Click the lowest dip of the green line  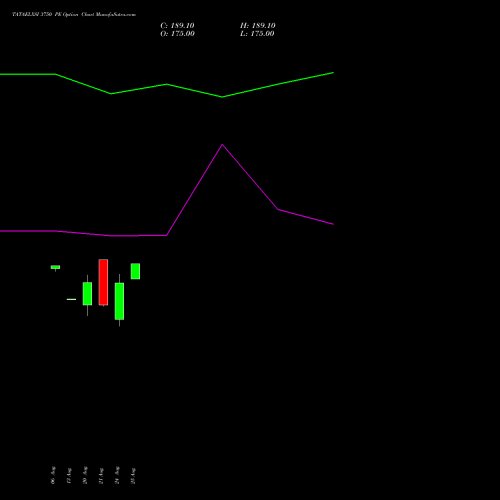tap(222, 97)
